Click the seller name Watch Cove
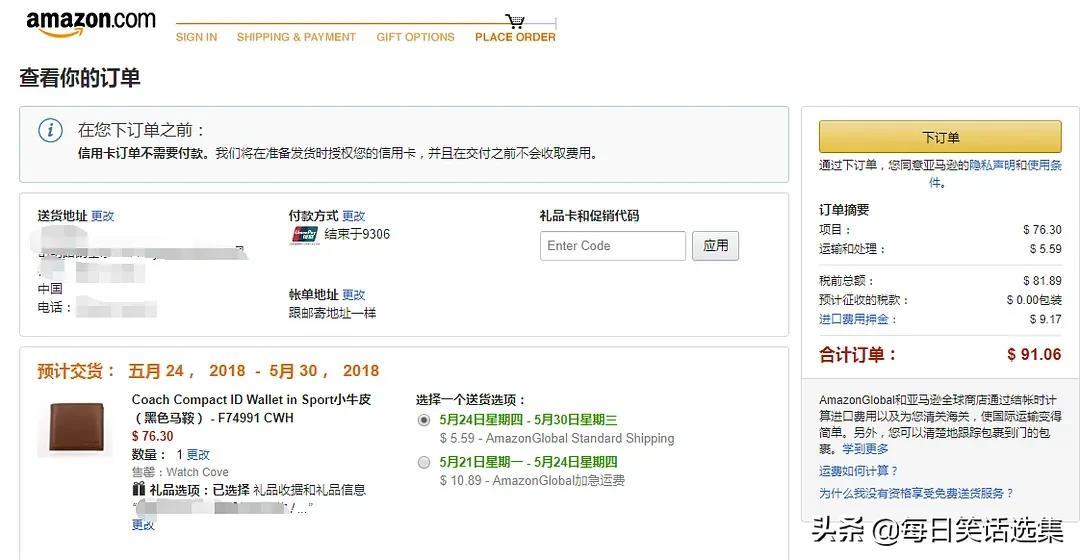Screen dimensions: 1080x560 click(x=198, y=472)
